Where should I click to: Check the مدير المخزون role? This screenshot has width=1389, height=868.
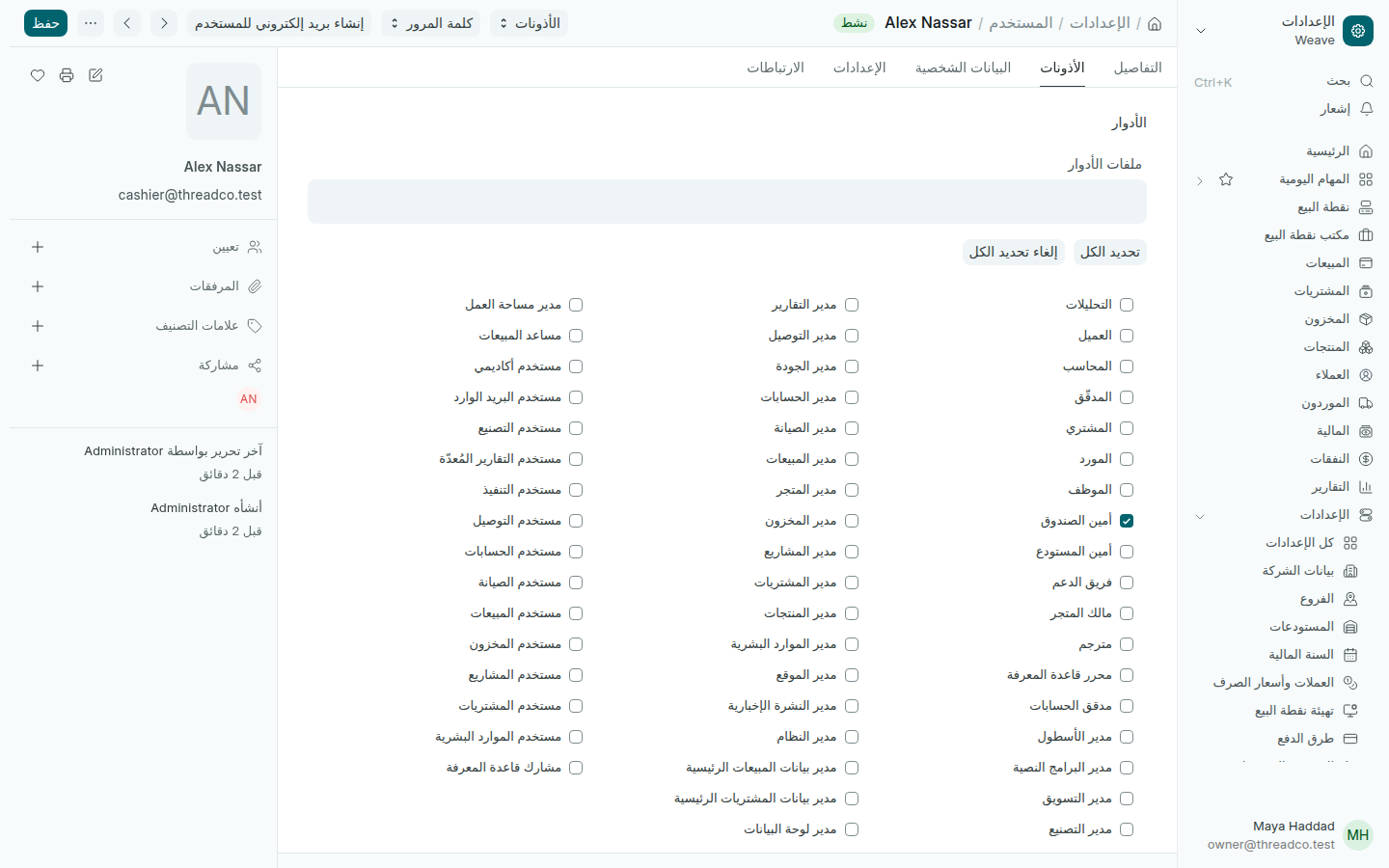[x=852, y=521]
